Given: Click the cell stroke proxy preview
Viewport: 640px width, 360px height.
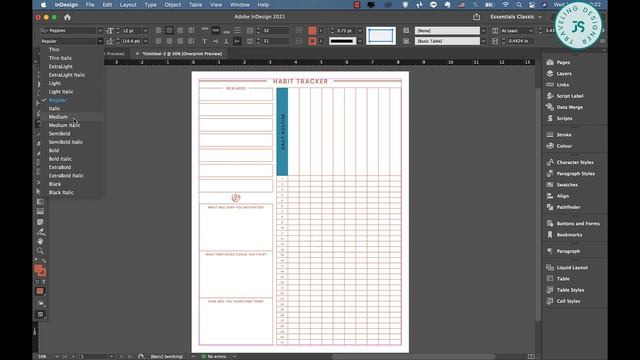Looking at the screenshot, I should [380, 36].
